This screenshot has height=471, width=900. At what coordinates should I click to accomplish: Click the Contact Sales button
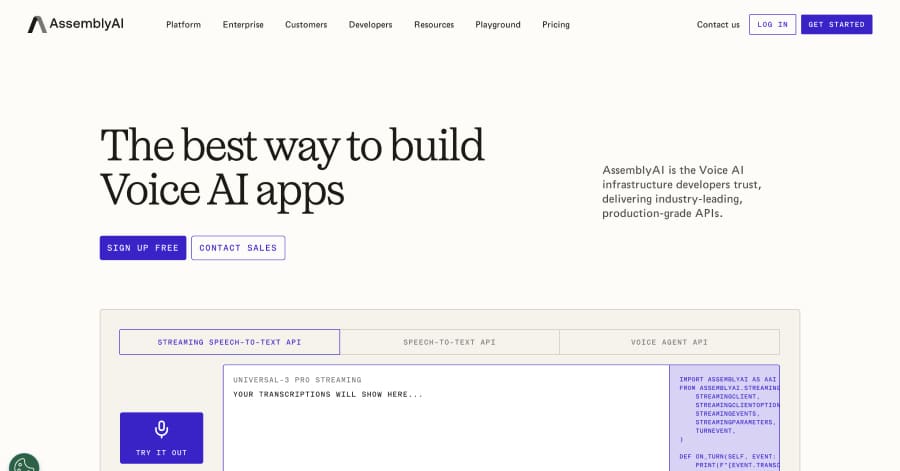[238, 248]
